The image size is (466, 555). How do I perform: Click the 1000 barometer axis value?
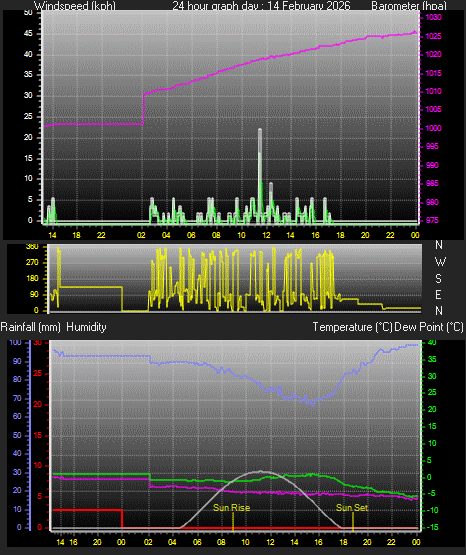point(433,128)
